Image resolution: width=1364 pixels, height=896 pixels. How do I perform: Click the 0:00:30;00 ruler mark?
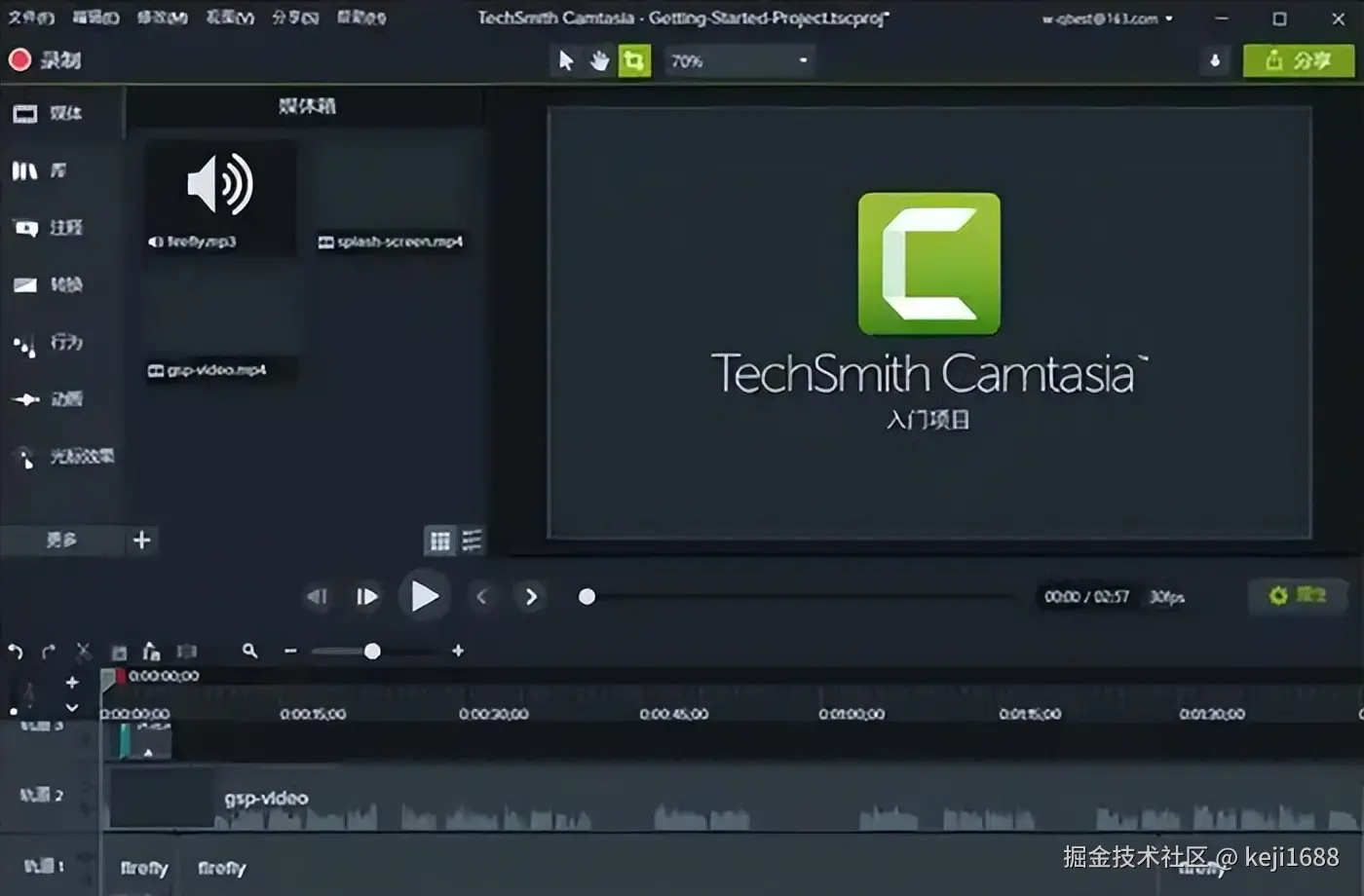point(493,714)
